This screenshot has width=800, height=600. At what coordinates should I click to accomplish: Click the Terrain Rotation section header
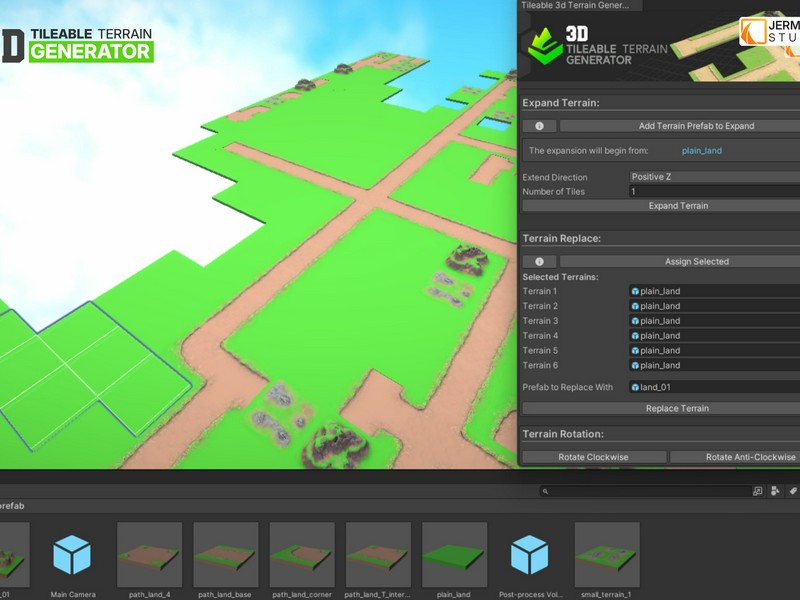[x=563, y=434]
